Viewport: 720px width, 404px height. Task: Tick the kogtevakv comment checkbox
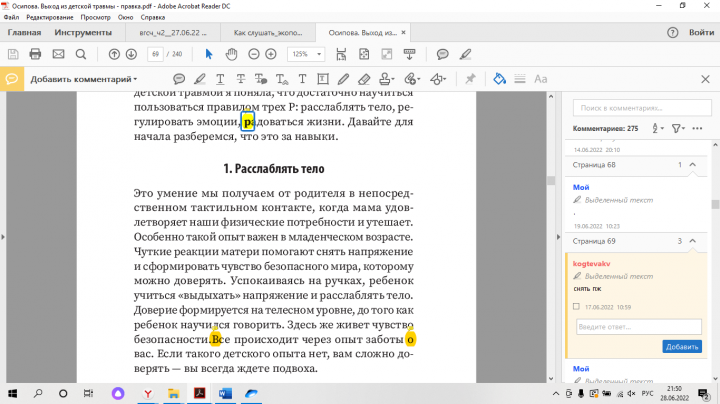(x=576, y=307)
